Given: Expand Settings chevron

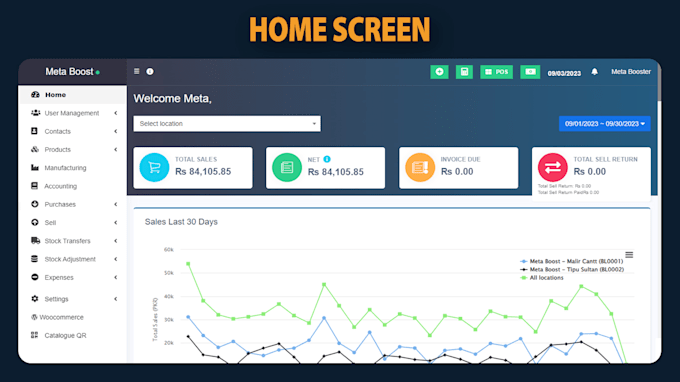Looking at the screenshot, I should [x=115, y=299].
